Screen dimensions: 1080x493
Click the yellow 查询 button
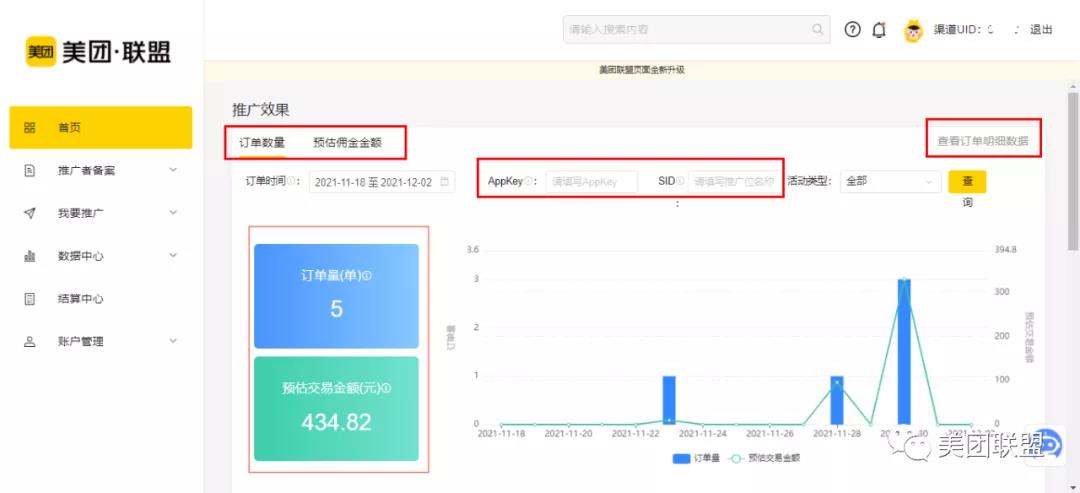point(967,182)
